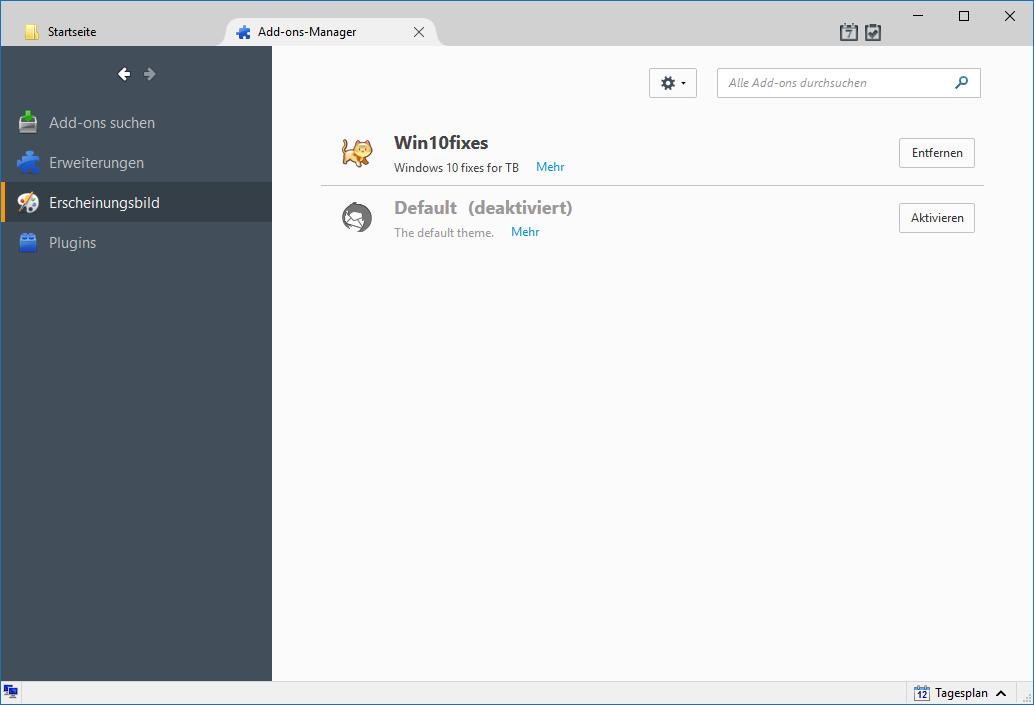Activate the Default theme with Aktivieren
The image size is (1034, 705).
pyautogui.click(x=936, y=218)
